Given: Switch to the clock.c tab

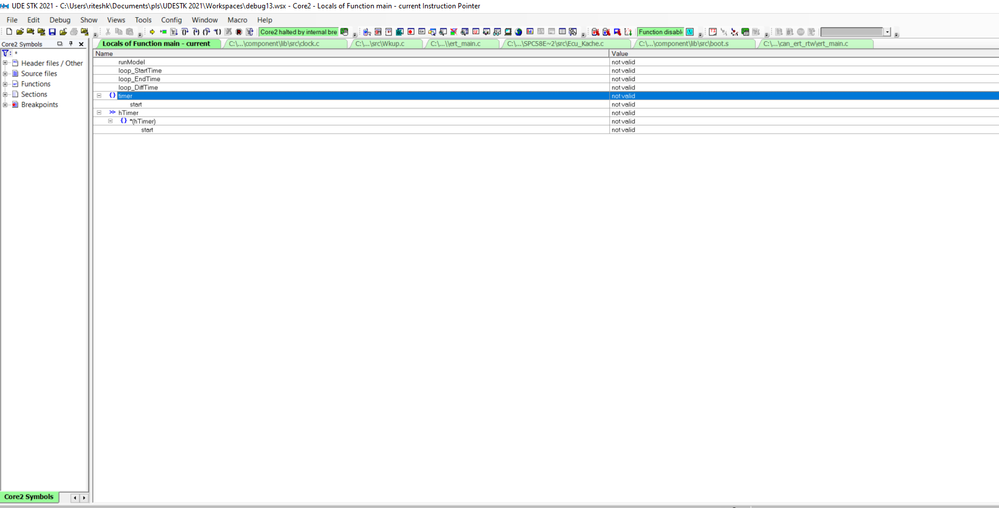Looking at the screenshot, I should coord(285,44).
